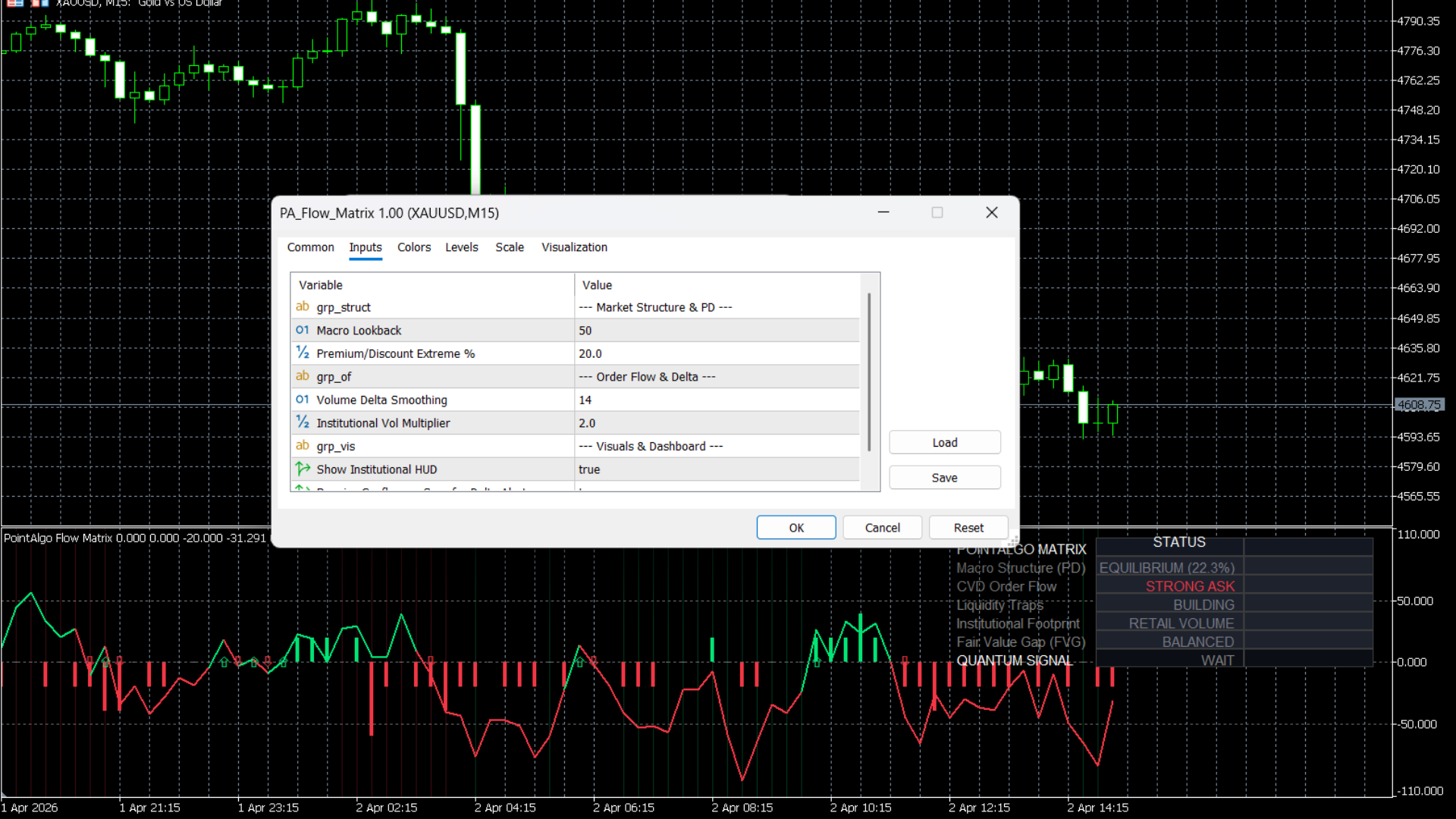Open the Visualization tab

574,247
